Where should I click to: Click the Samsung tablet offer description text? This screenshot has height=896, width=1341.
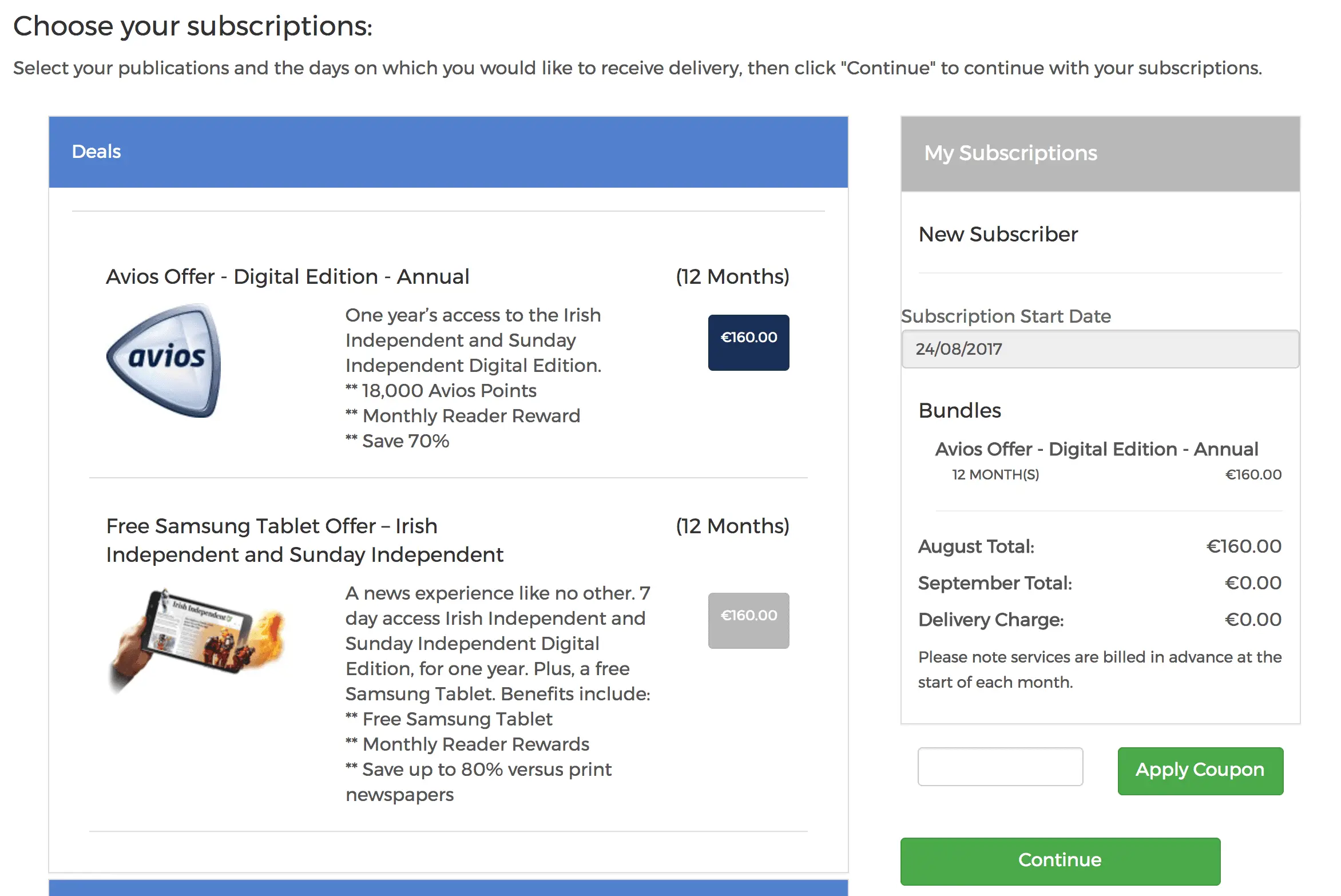(497, 693)
